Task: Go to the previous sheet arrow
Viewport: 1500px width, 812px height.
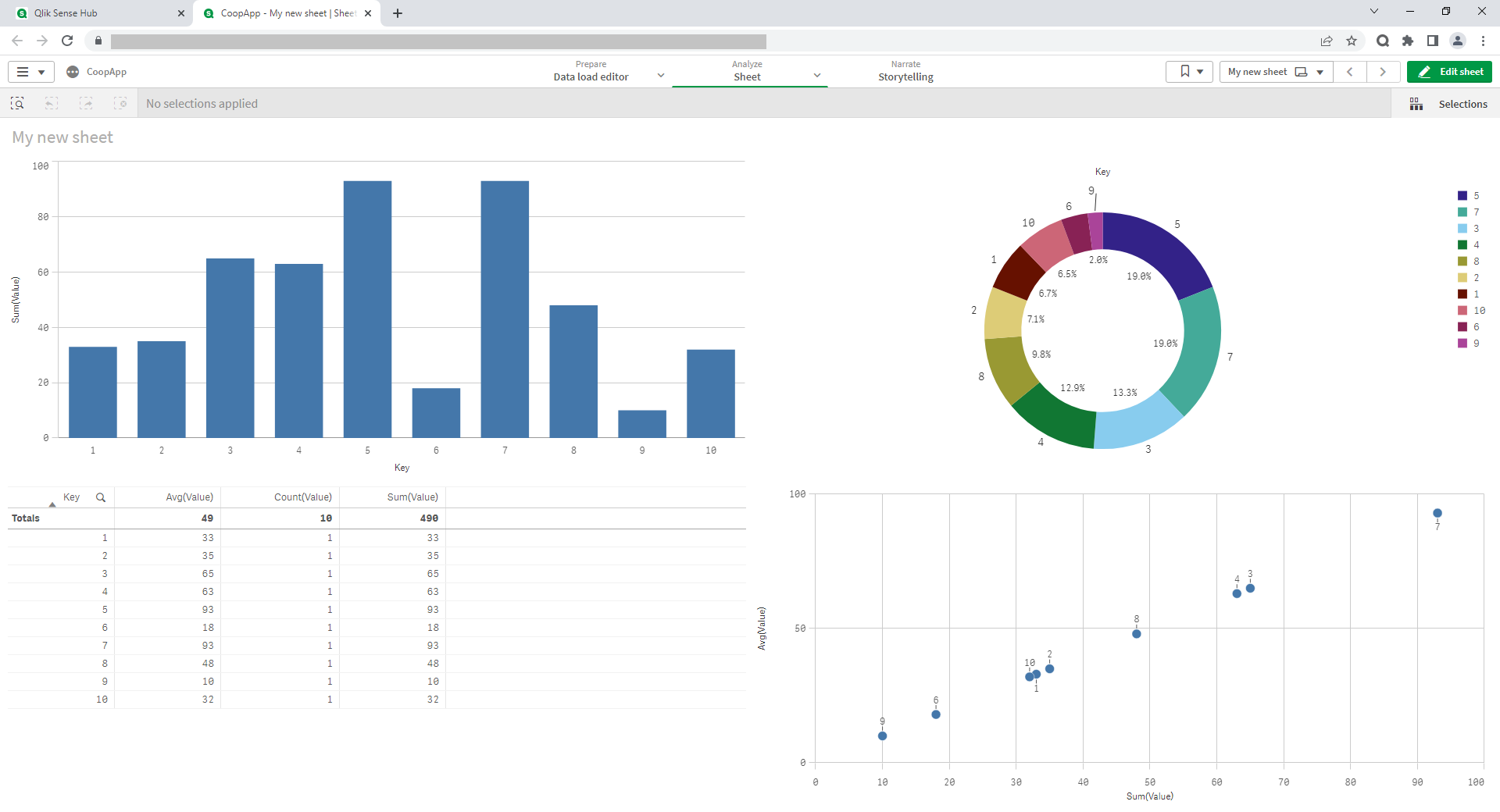Action: [1350, 72]
